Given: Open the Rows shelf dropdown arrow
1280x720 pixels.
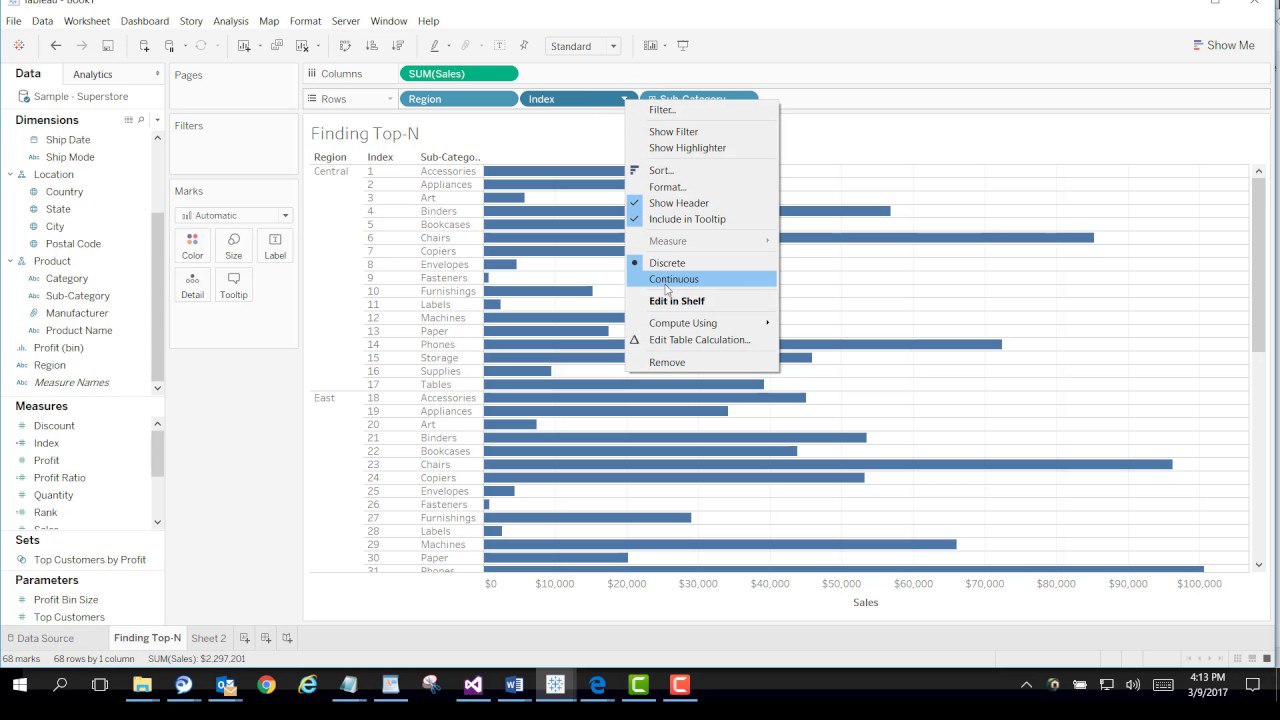Looking at the screenshot, I should pyautogui.click(x=389, y=99).
